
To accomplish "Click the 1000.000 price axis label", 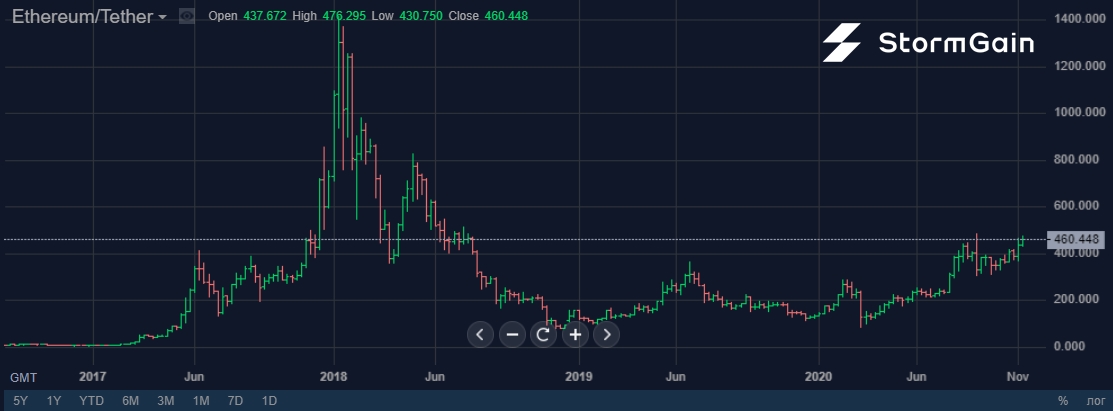I will pos(1080,112).
